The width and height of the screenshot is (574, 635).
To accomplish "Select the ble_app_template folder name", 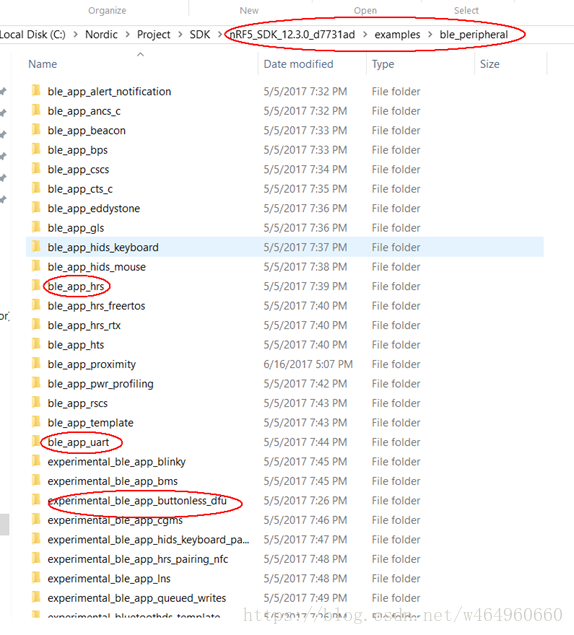I will (90, 423).
